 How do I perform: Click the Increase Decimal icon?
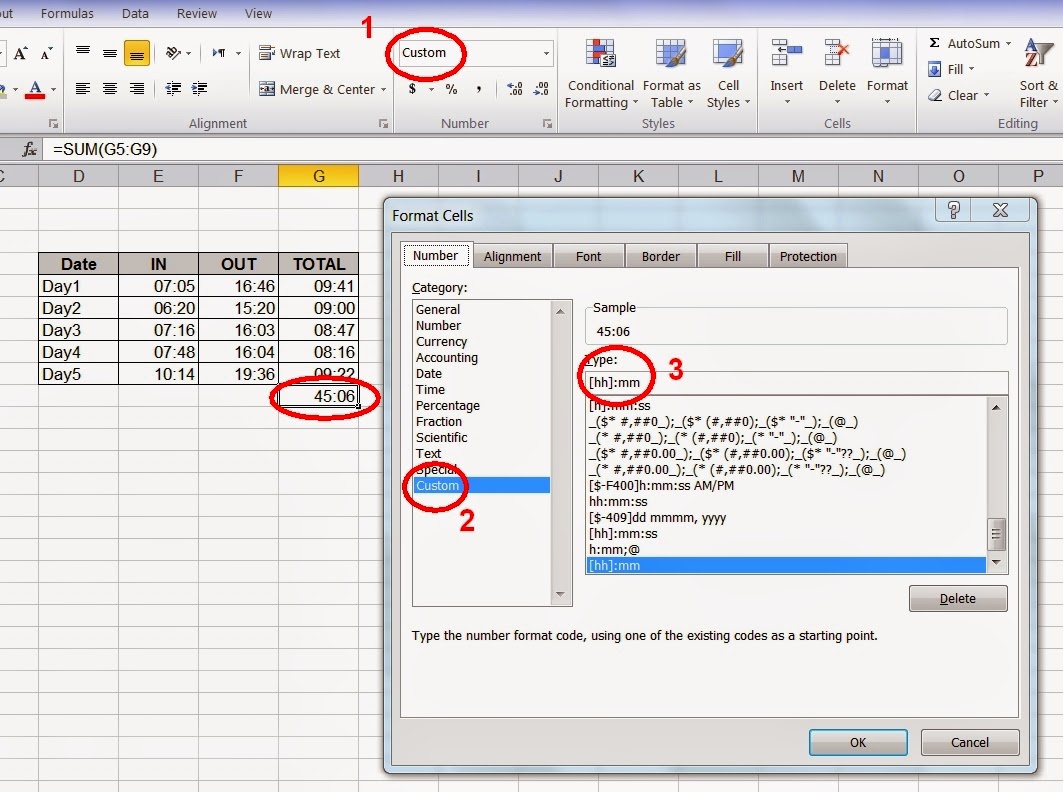click(513, 88)
